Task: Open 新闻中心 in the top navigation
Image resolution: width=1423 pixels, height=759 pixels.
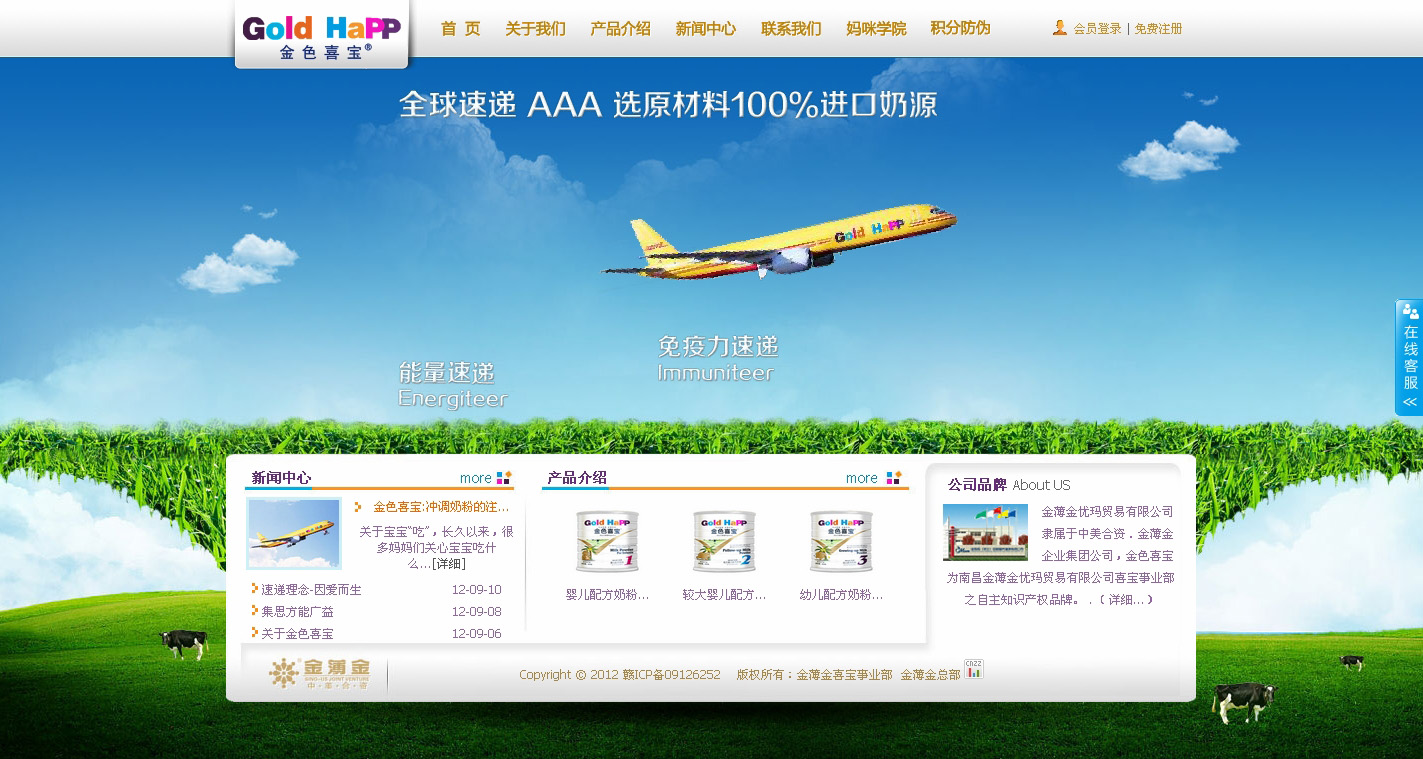Action: pyautogui.click(x=705, y=29)
